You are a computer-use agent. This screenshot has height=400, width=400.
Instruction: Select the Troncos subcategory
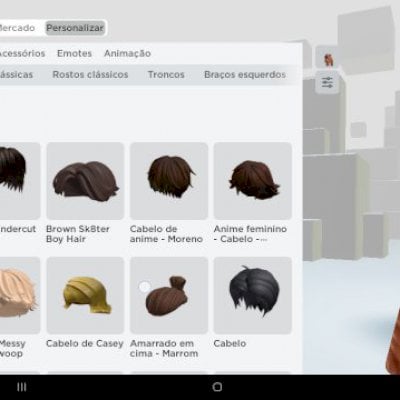click(166, 74)
